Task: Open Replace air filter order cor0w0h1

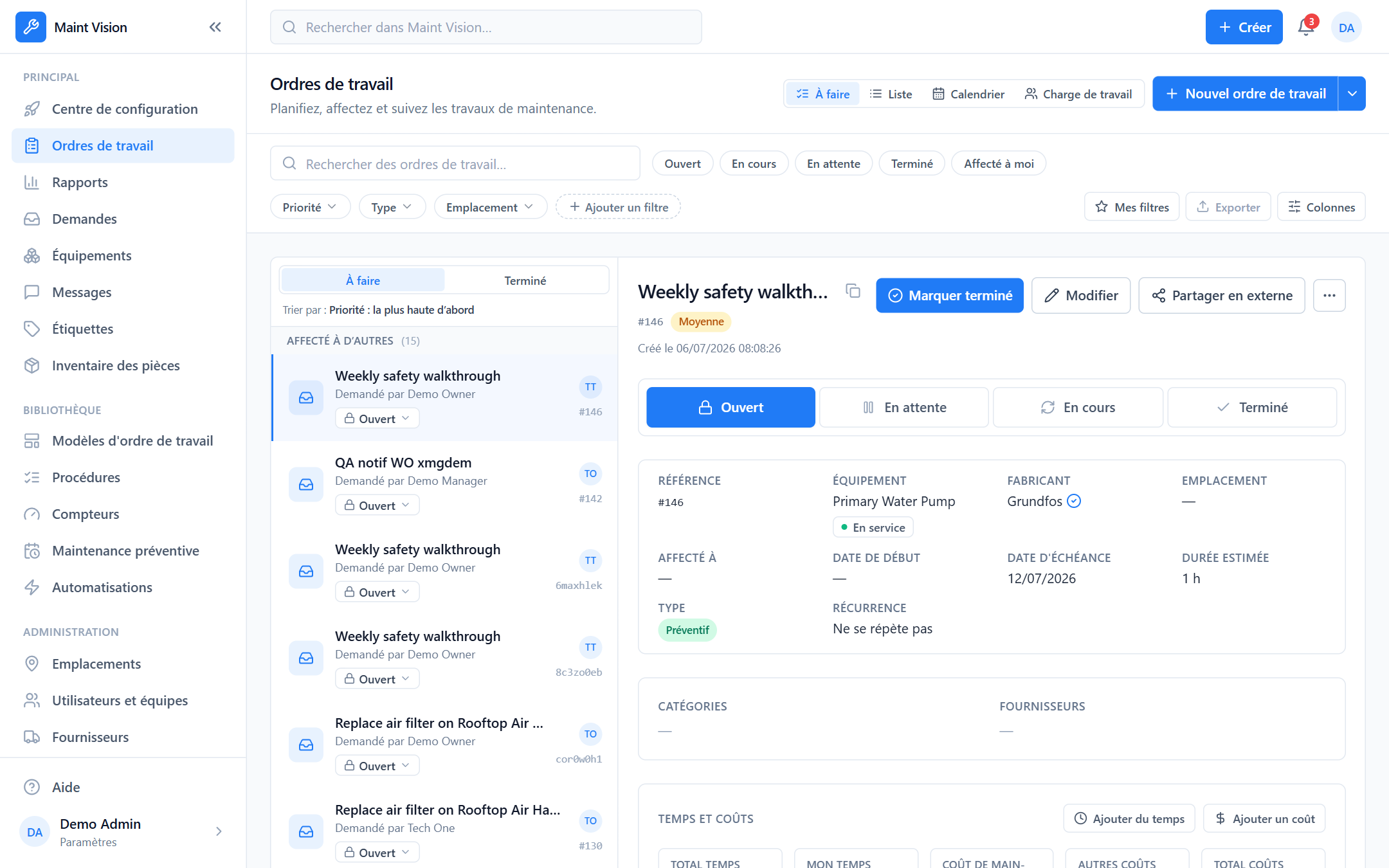Action: 445,745
